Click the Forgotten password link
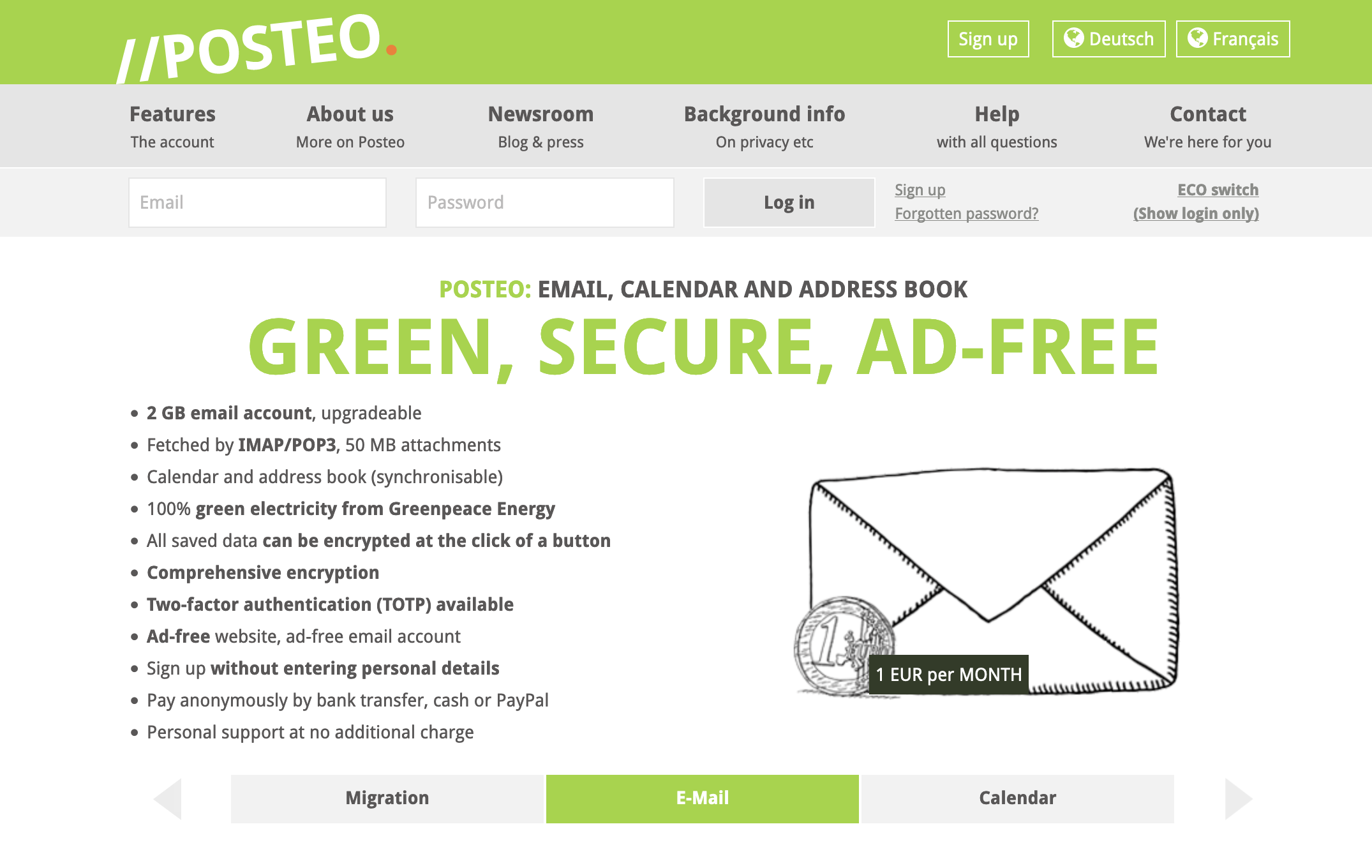Image resolution: width=1372 pixels, height=868 pixels. click(965, 213)
